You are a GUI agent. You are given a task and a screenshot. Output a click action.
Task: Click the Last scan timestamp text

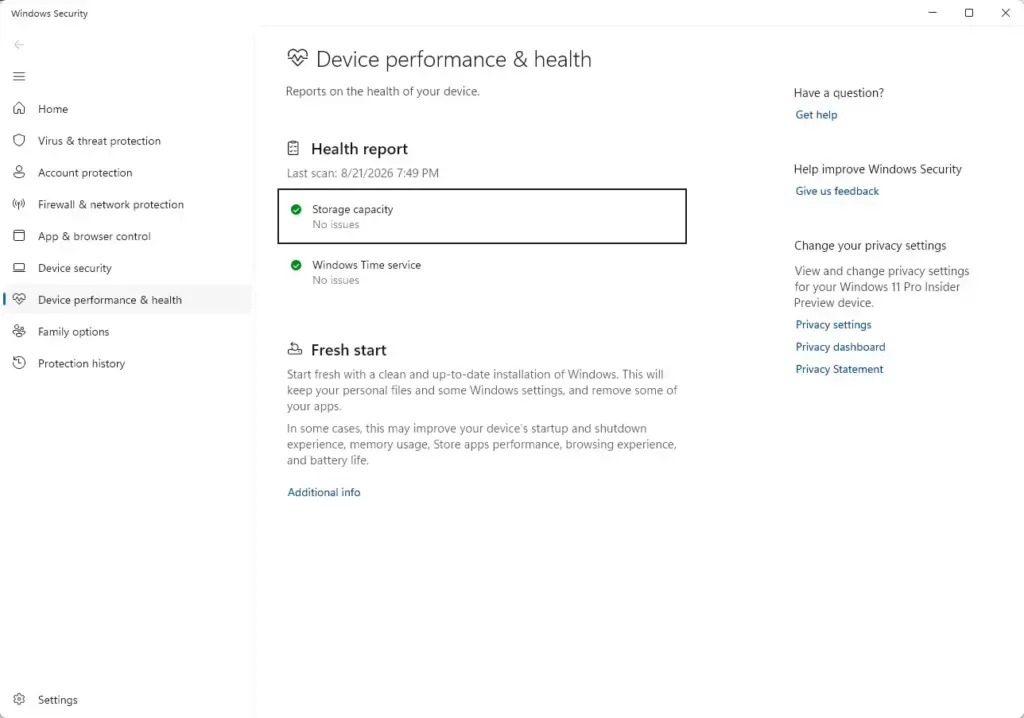[362, 173]
